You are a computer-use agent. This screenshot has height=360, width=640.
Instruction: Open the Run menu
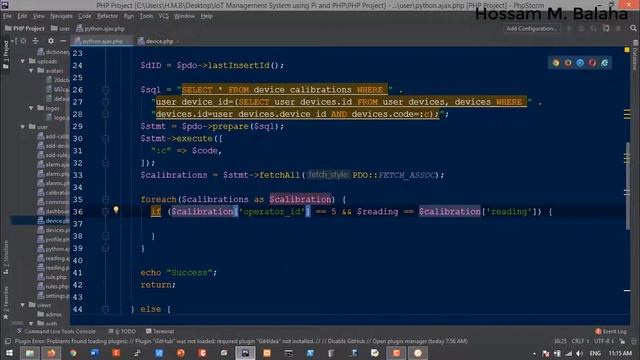pos(129,16)
